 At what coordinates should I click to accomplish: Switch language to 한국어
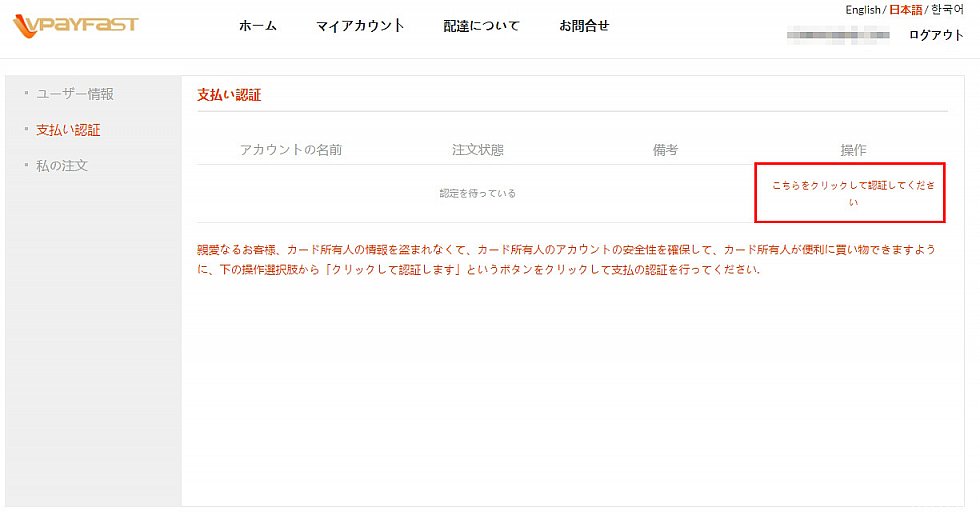[x=948, y=9]
